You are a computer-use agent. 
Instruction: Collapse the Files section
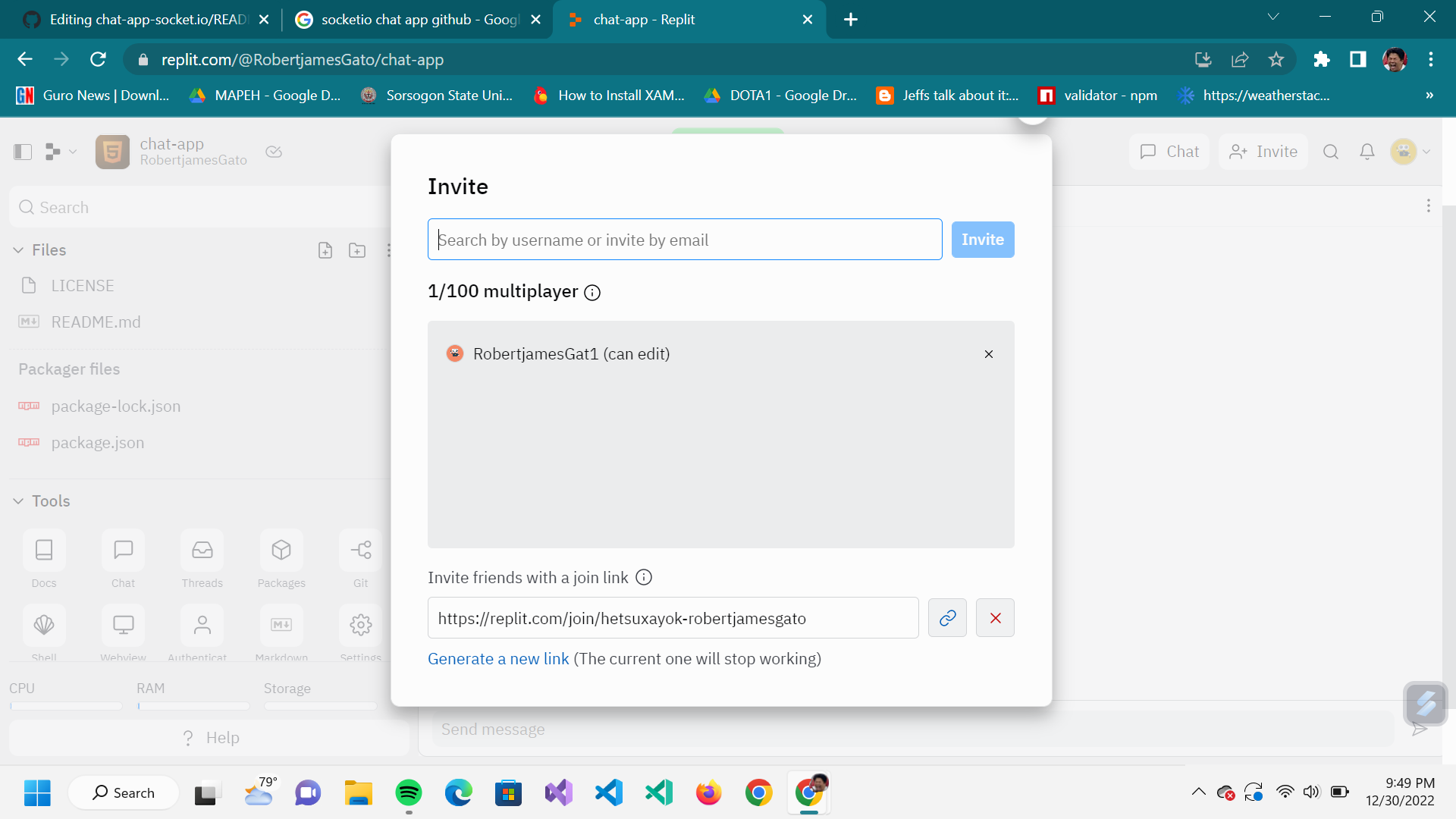coord(19,250)
